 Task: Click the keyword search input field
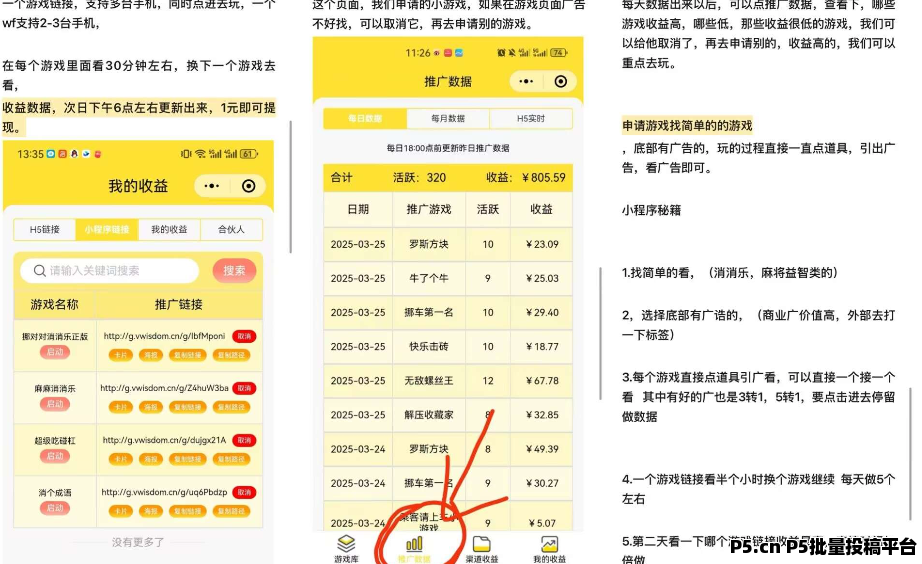120,271
